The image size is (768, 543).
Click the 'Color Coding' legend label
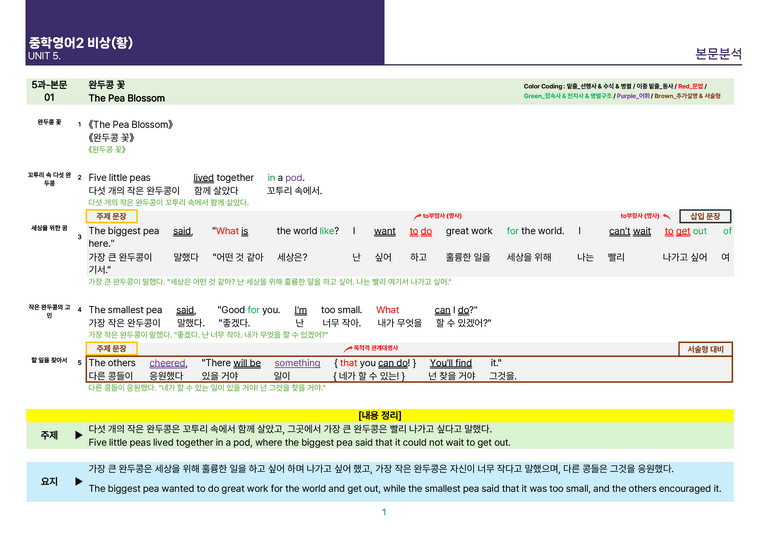point(544,86)
